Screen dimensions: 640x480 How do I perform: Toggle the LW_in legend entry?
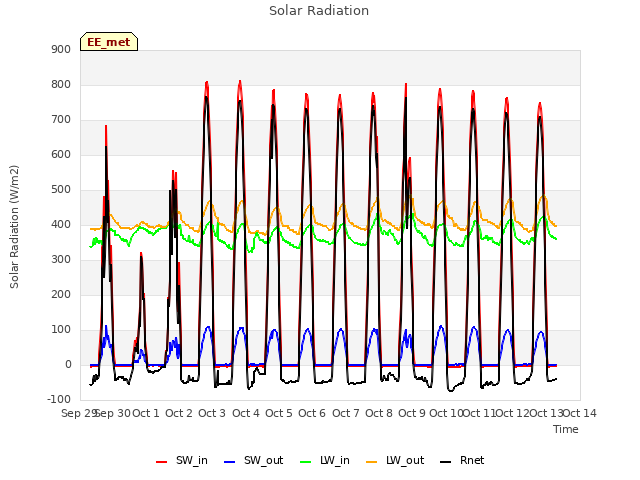click(325, 460)
